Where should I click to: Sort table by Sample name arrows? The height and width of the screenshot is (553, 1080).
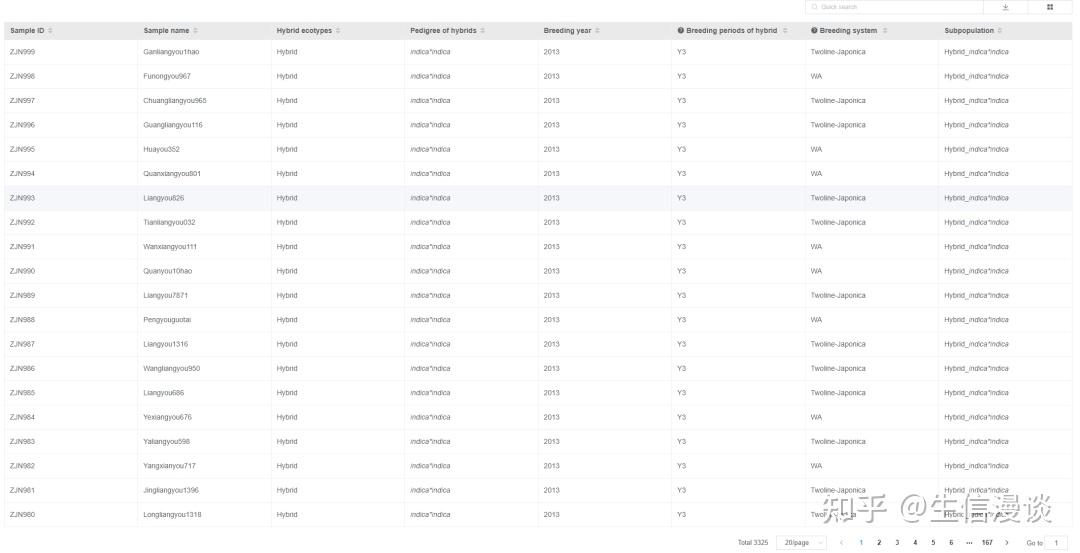[196, 31]
